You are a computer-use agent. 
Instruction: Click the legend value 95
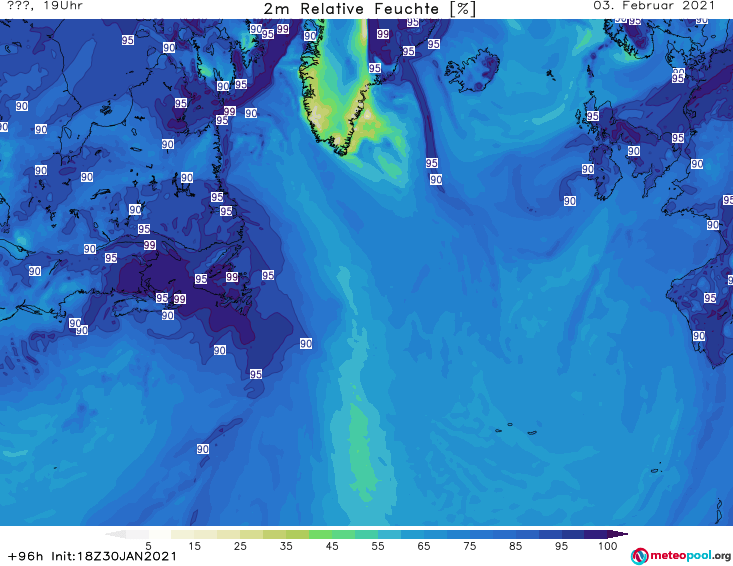pos(561,546)
